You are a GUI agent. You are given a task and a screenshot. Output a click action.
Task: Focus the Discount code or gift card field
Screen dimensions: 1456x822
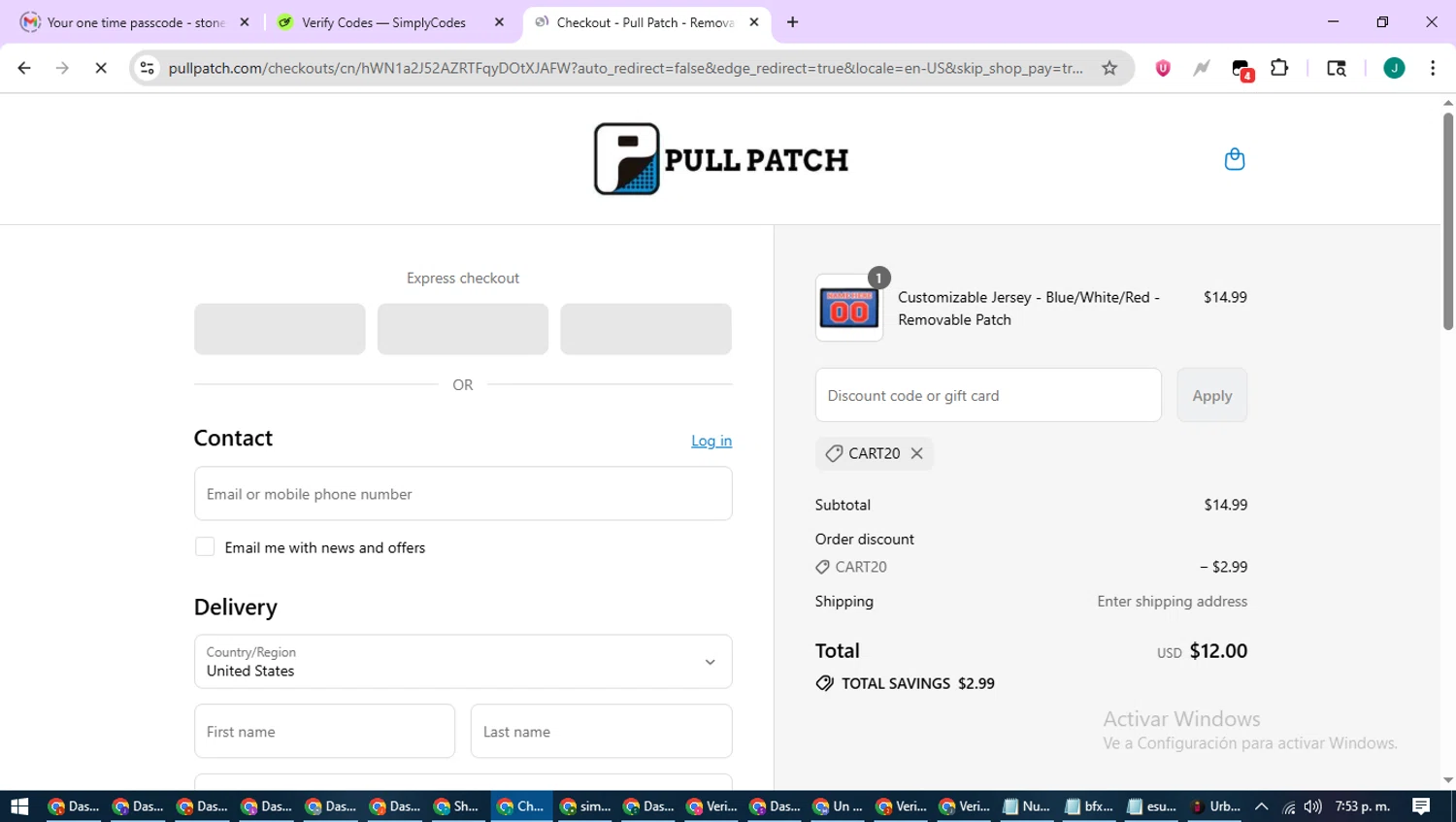click(x=988, y=395)
